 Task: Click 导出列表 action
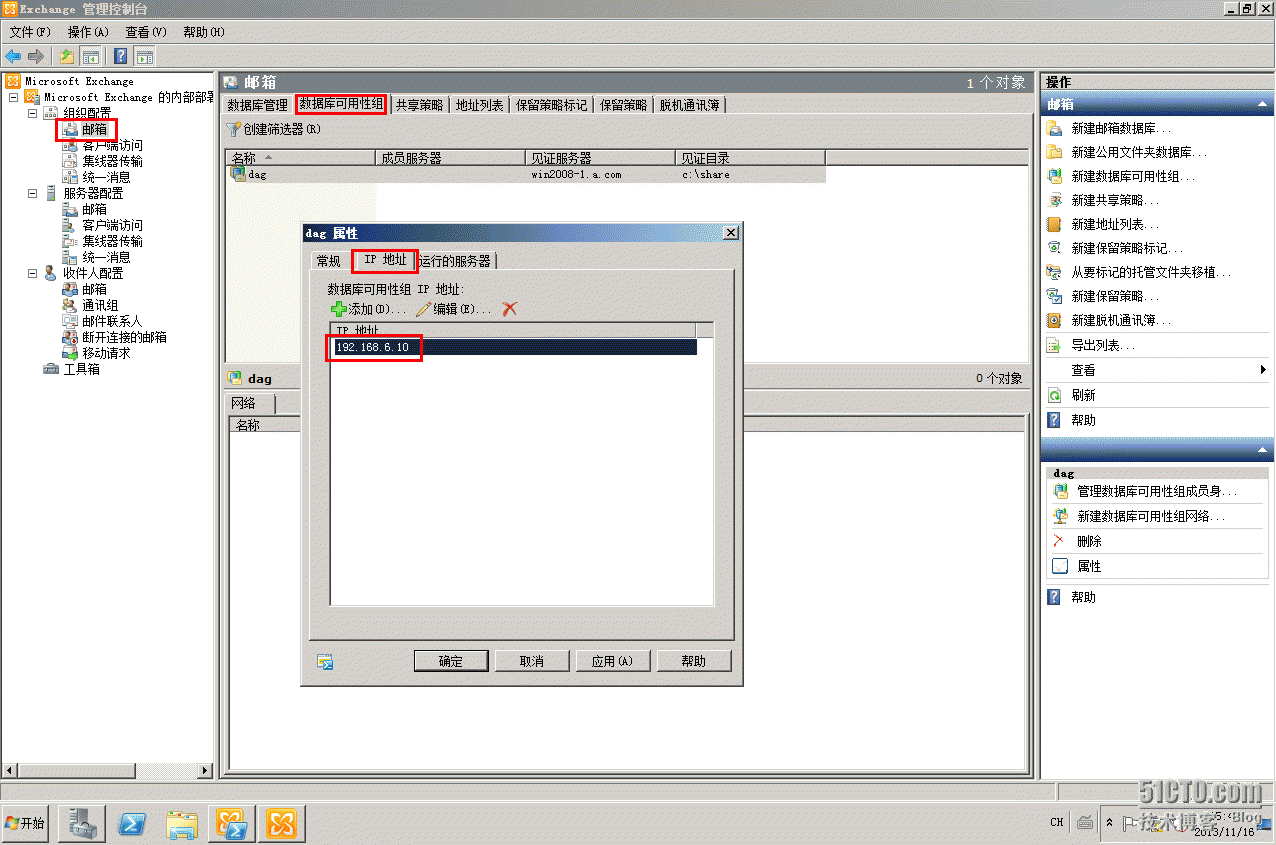1103,345
